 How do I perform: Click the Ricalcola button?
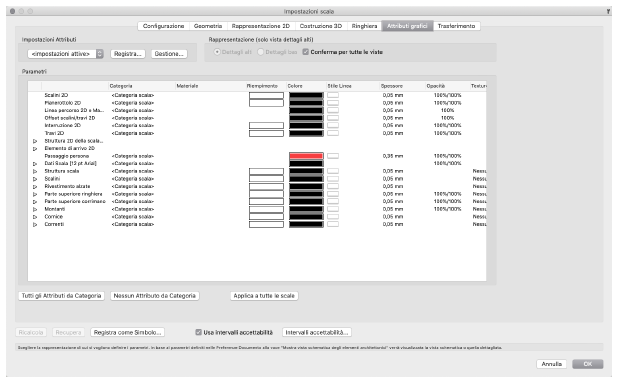31,332
